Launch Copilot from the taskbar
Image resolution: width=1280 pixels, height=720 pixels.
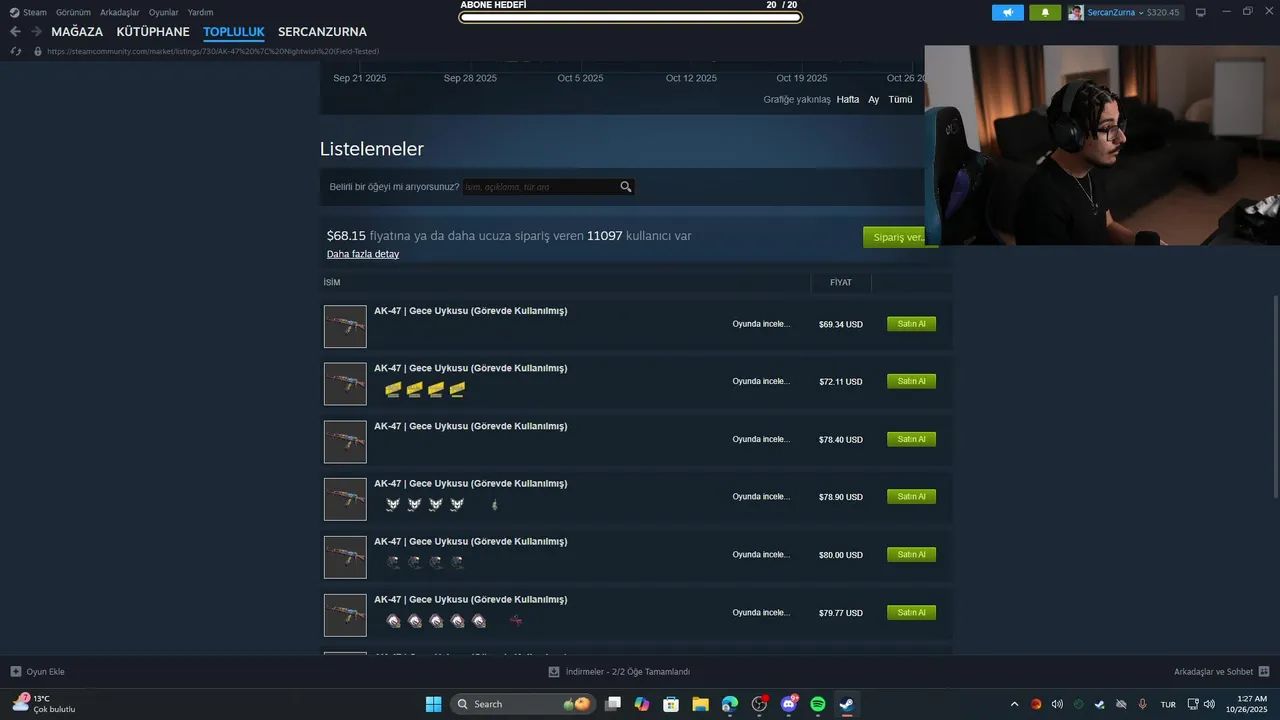tap(642, 704)
